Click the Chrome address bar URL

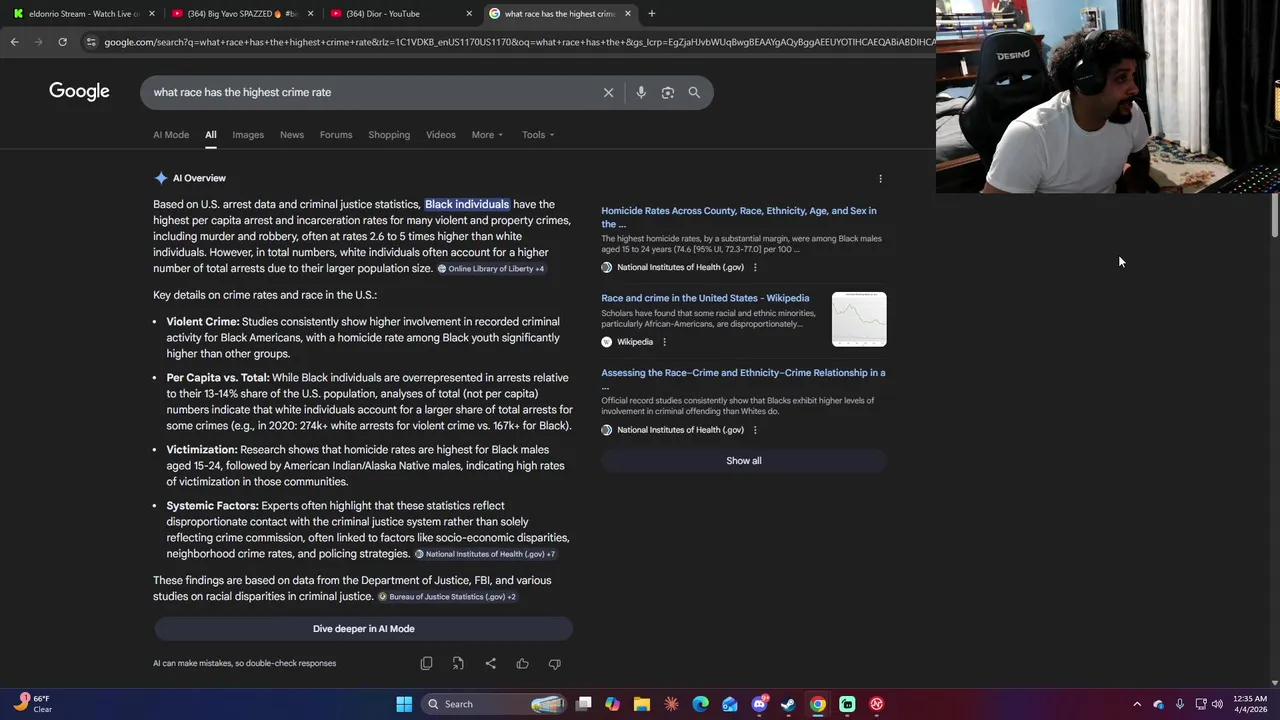point(520,42)
